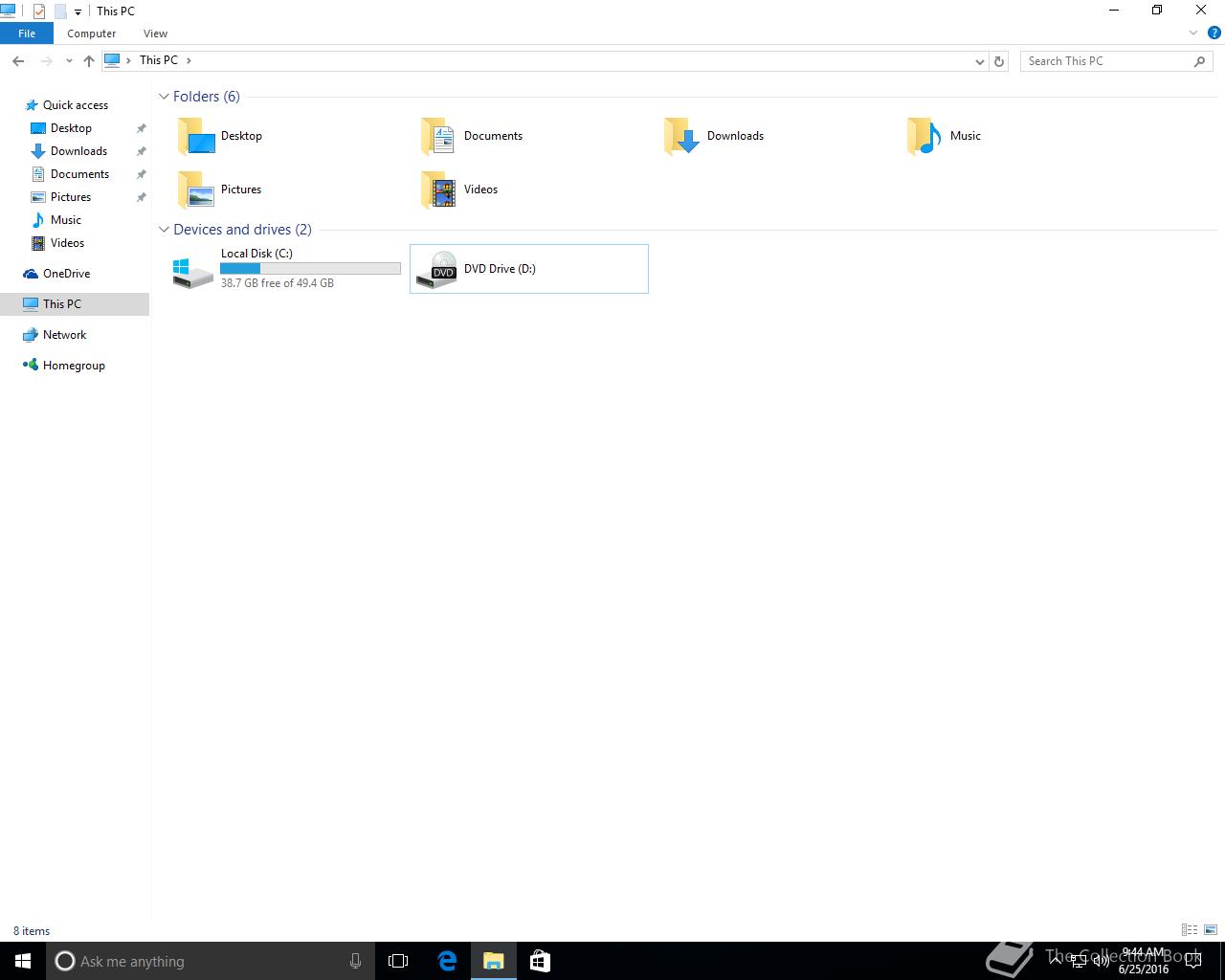Launch Microsoft Edge from taskbar
The width and height of the screenshot is (1225, 980).
click(447, 961)
